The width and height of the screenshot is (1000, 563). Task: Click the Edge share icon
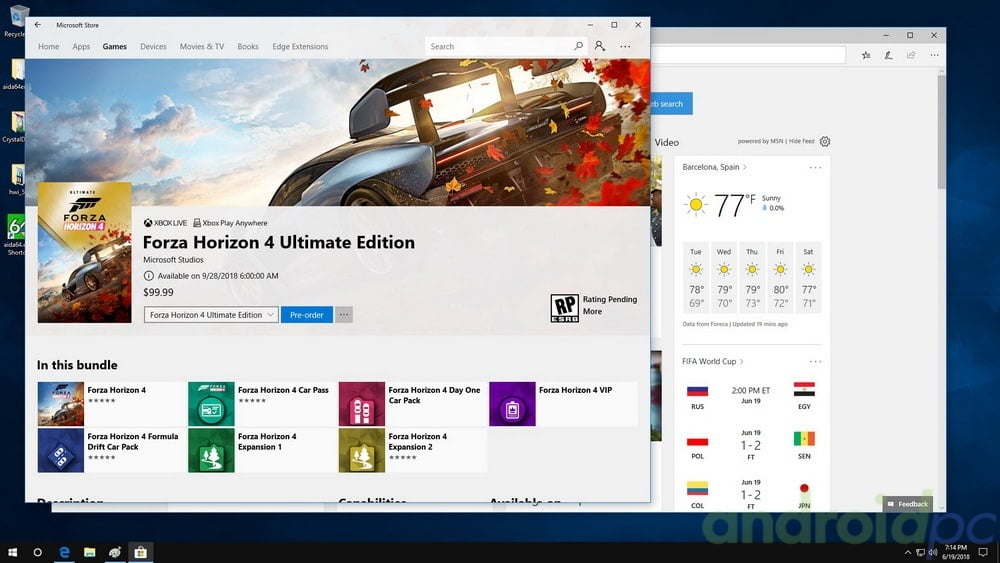tap(911, 55)
